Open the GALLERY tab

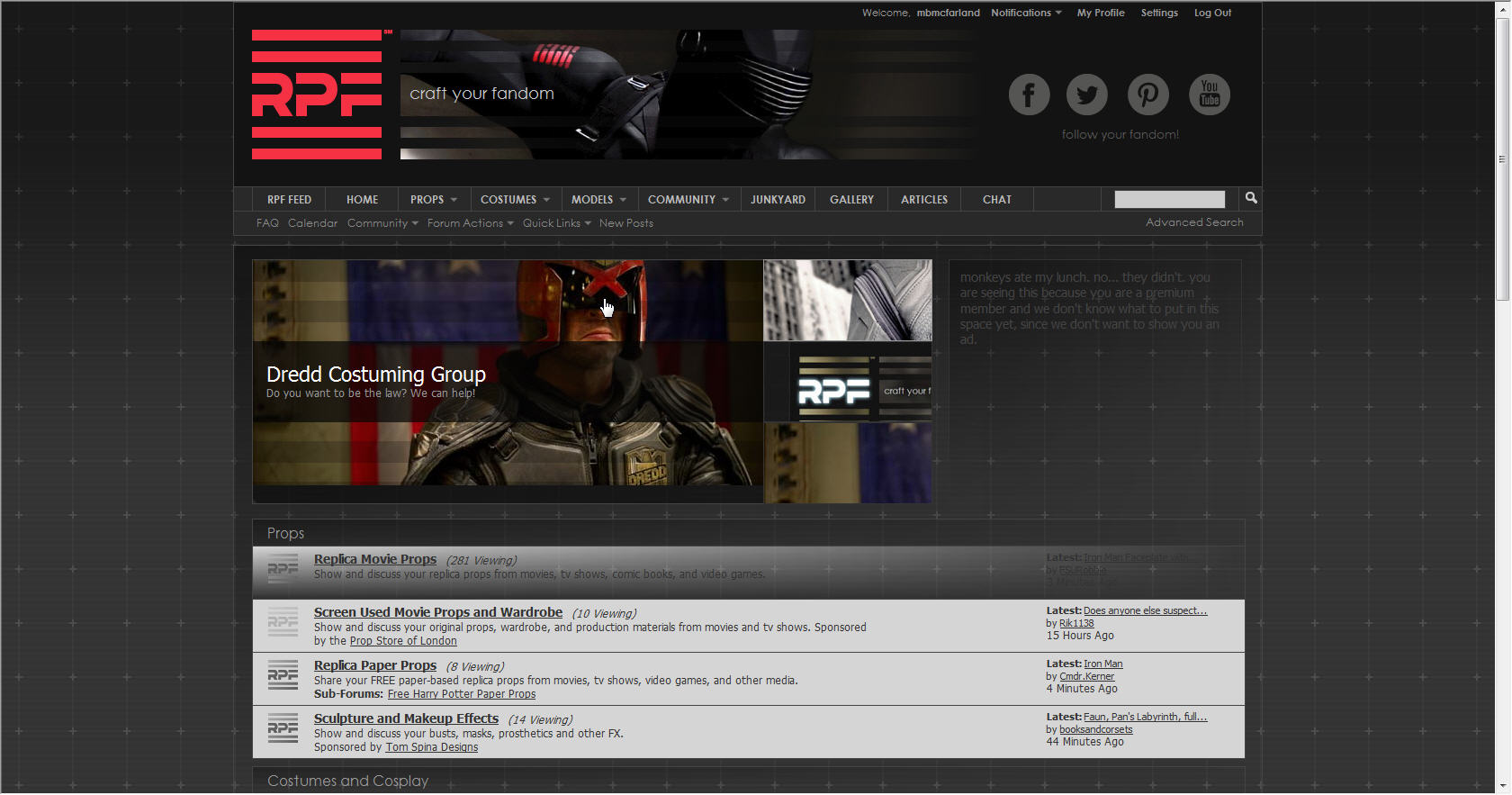click(x=851, y=200)
